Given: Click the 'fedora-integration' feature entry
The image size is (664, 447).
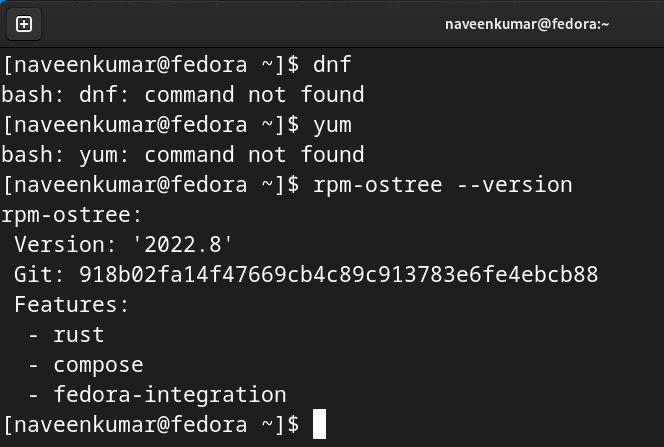Looking at the screenshot, I should click(170, 394).
